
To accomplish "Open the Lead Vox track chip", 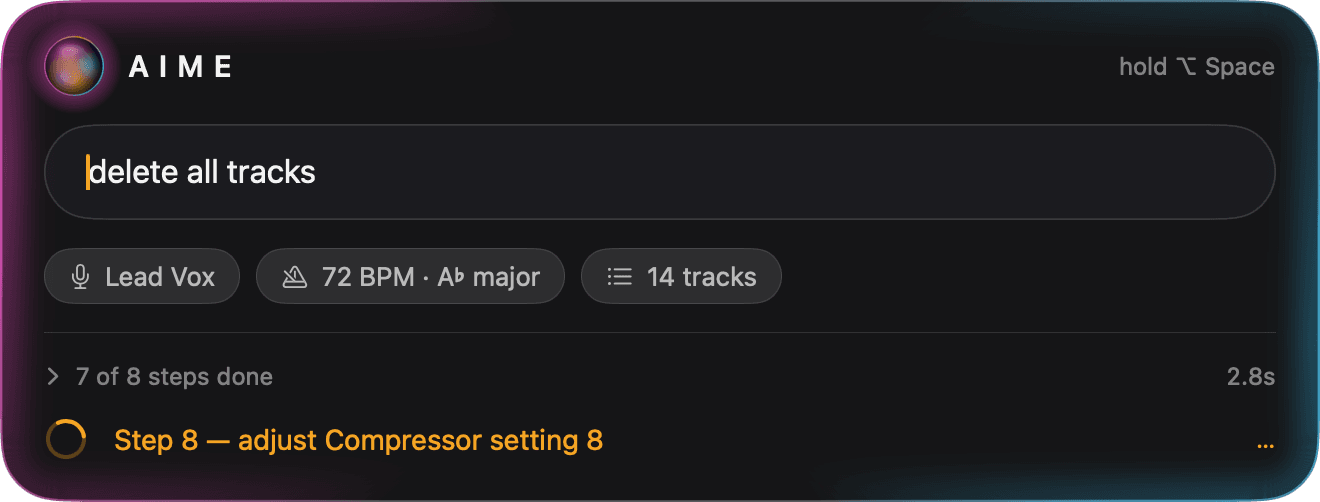I will tap(142, 276).
